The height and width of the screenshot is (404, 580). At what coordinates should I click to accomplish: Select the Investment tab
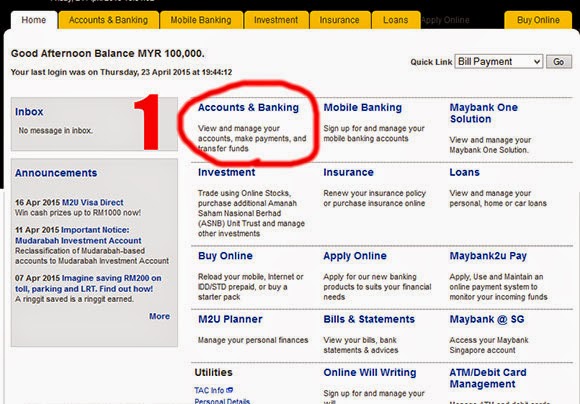click(276, 20)
